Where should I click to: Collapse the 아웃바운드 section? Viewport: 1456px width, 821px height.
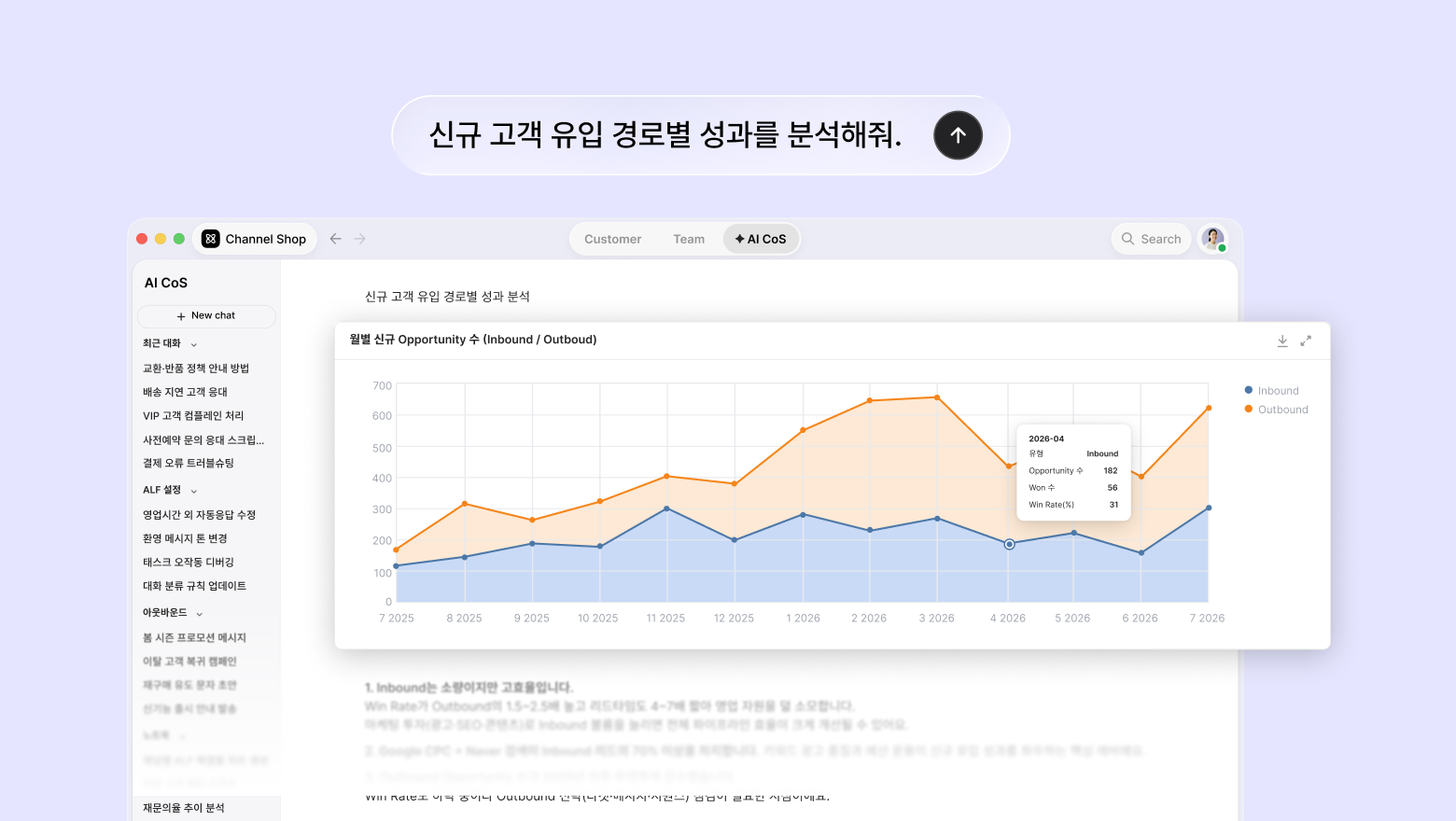(200, 614)
